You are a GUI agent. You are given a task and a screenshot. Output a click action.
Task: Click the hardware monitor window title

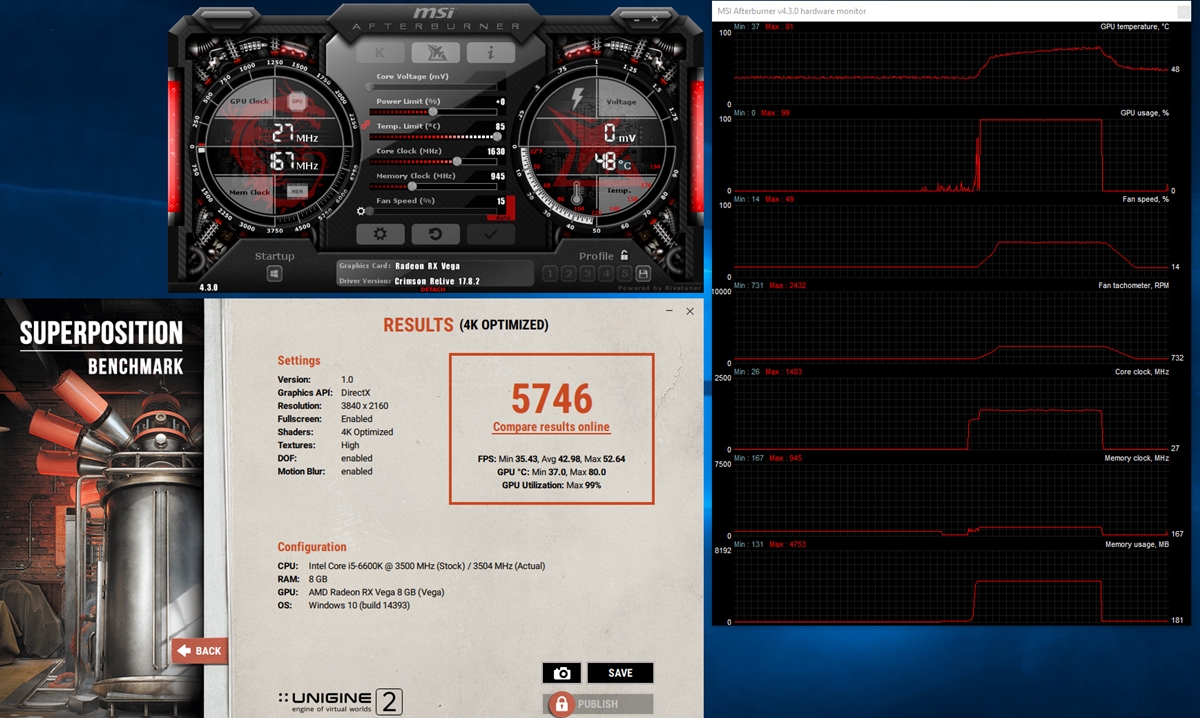click(x=791, y=11)
